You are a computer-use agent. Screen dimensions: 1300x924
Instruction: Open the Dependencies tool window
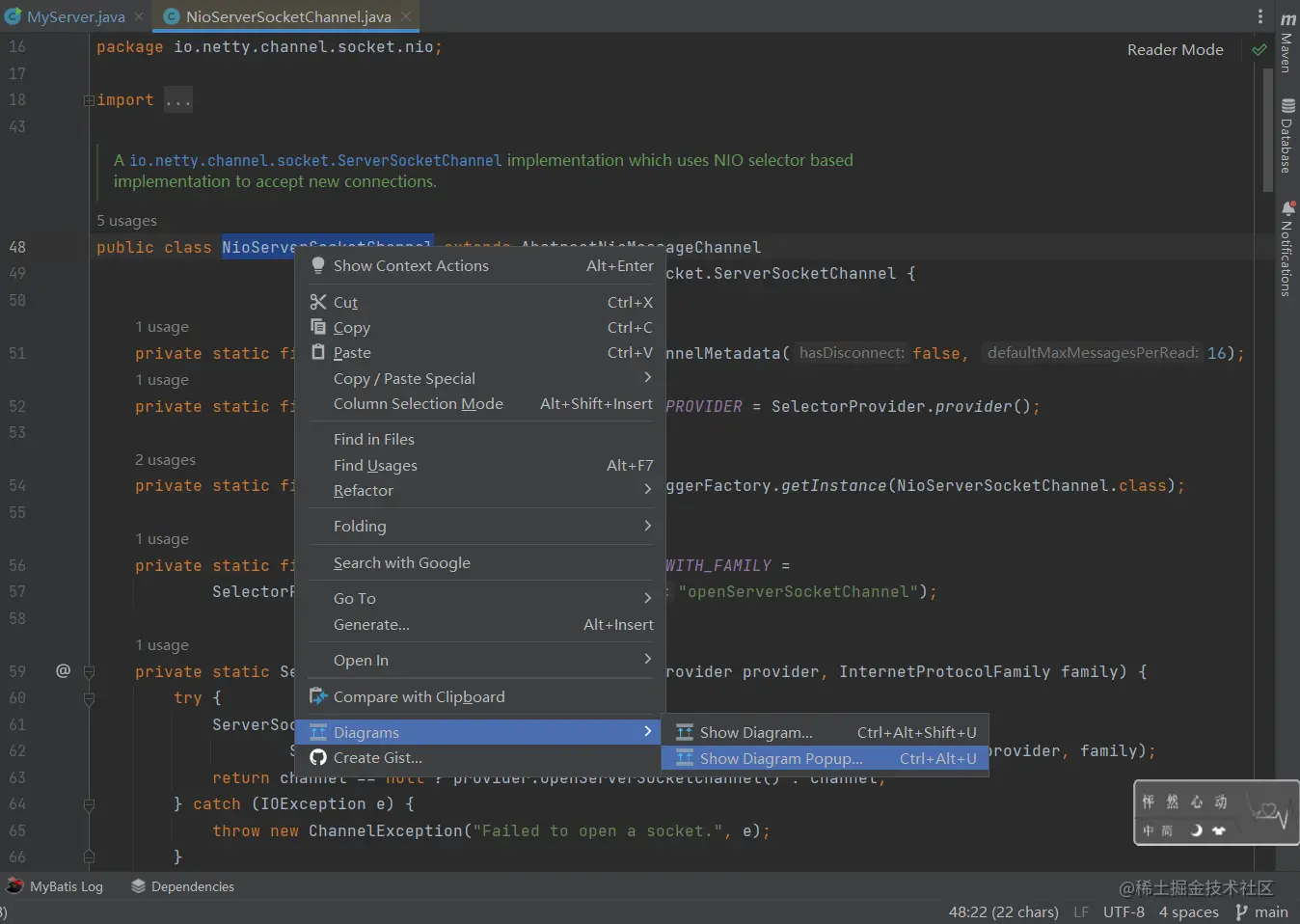tap(182, 886)
